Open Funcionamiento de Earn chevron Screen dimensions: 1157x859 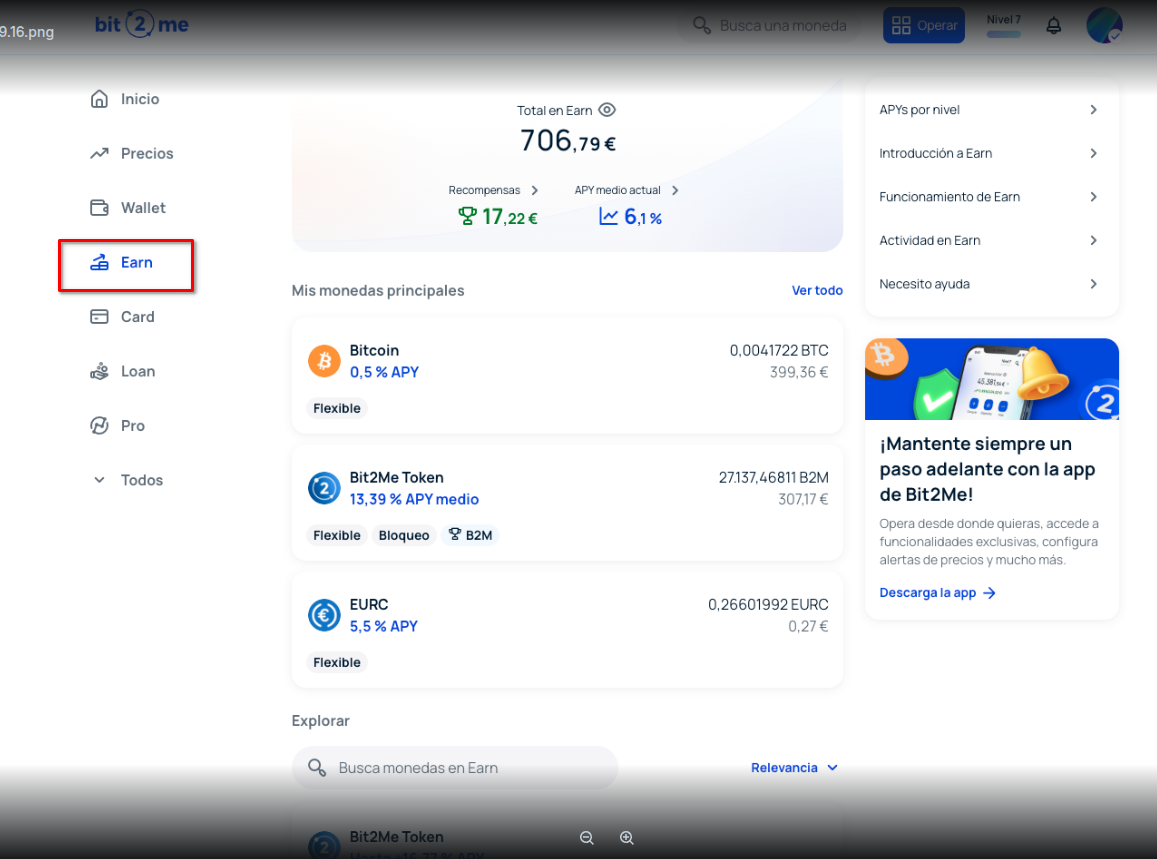point(1094,197)
